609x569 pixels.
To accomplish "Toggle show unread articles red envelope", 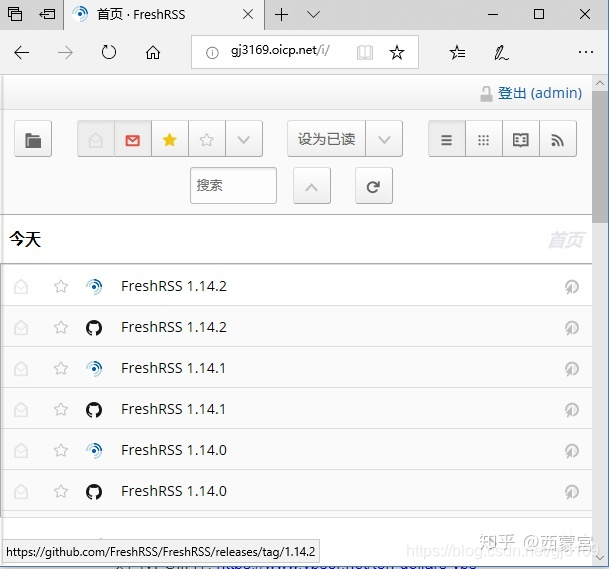I will [x=133, y=139].
